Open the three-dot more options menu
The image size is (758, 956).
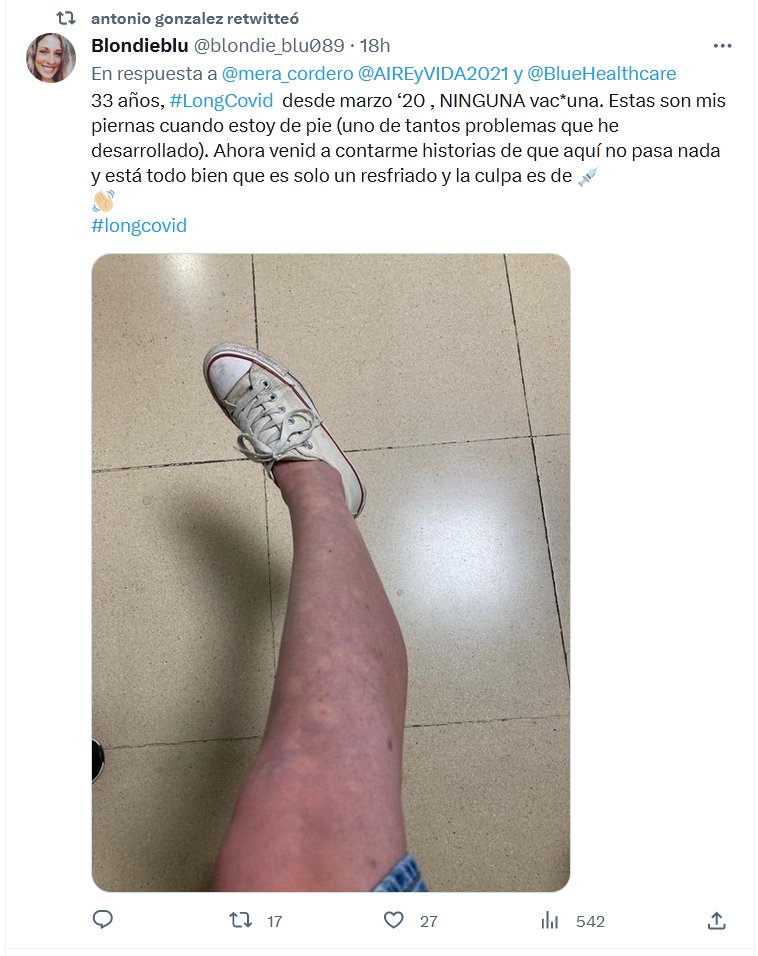[x=722, y=46]
